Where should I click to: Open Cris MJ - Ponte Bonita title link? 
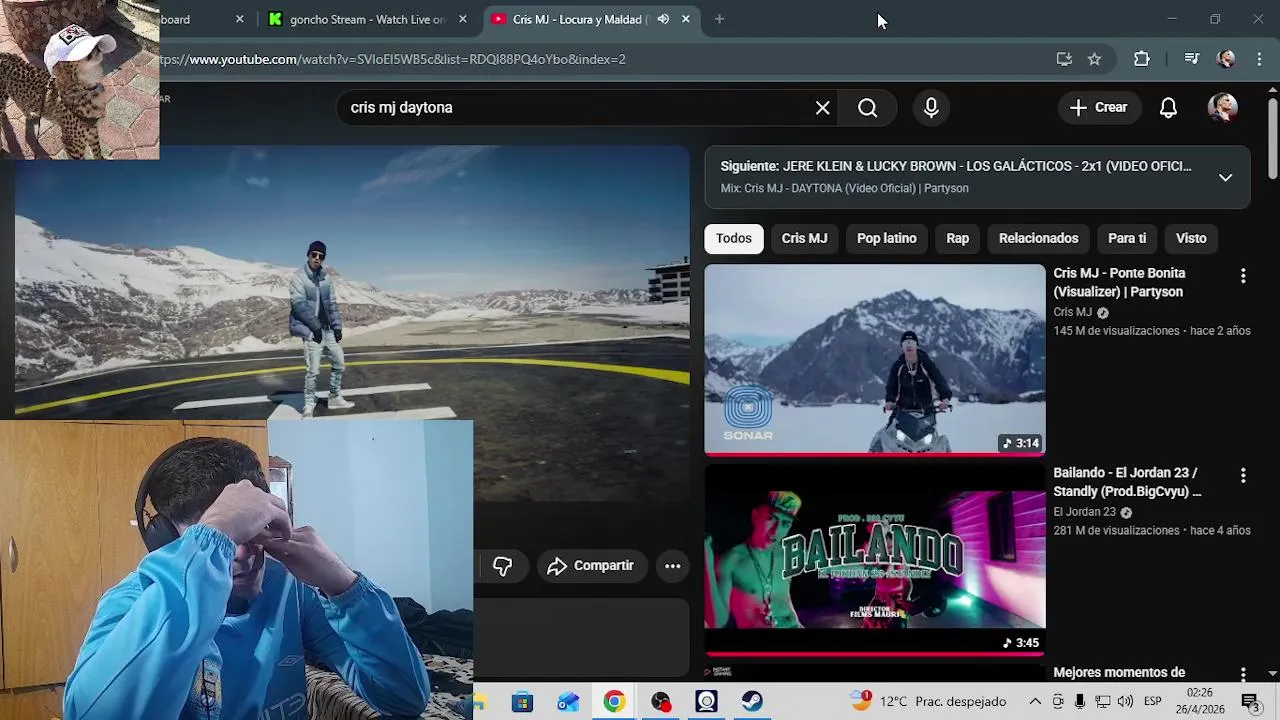(1119, 282)
